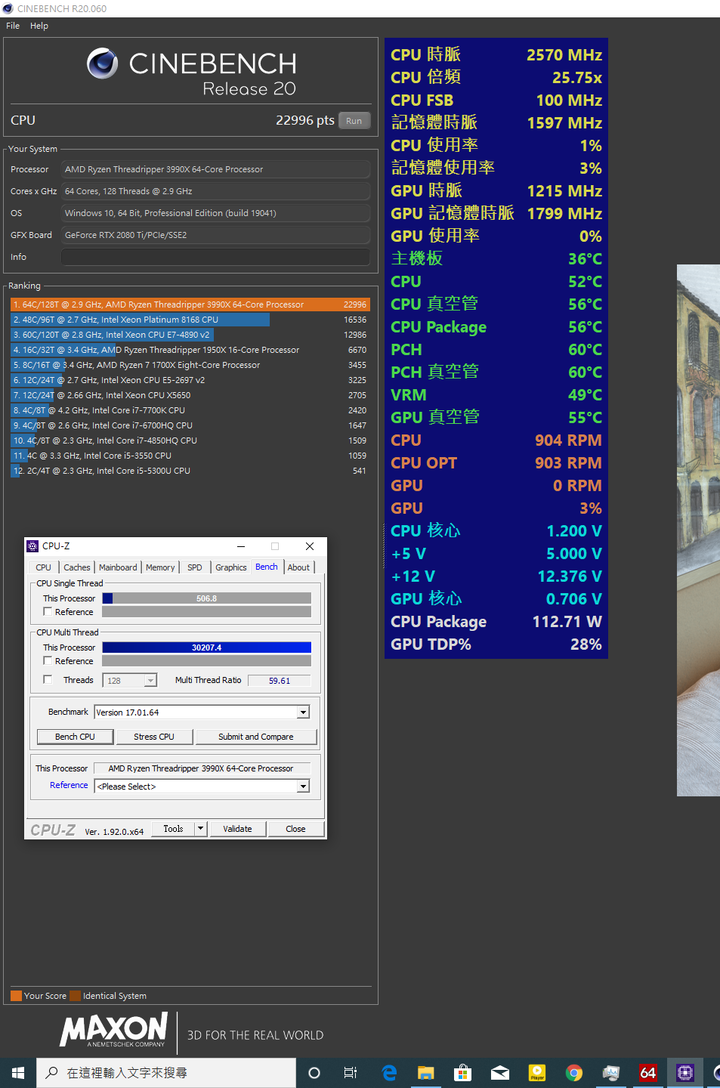Screen dimensions: 720x1088
Task: Select ranking row Core i7-7700K
Action: coord(190,410)
